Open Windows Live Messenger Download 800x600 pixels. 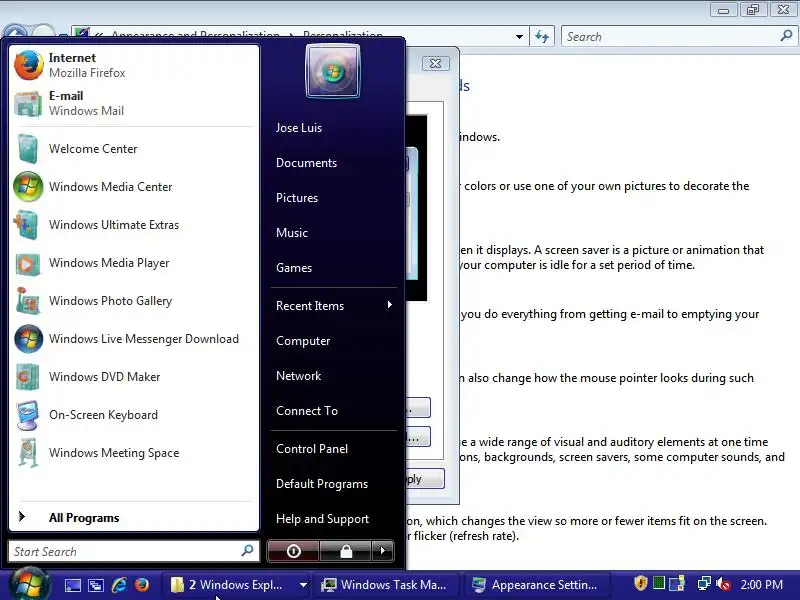point(134,339)
